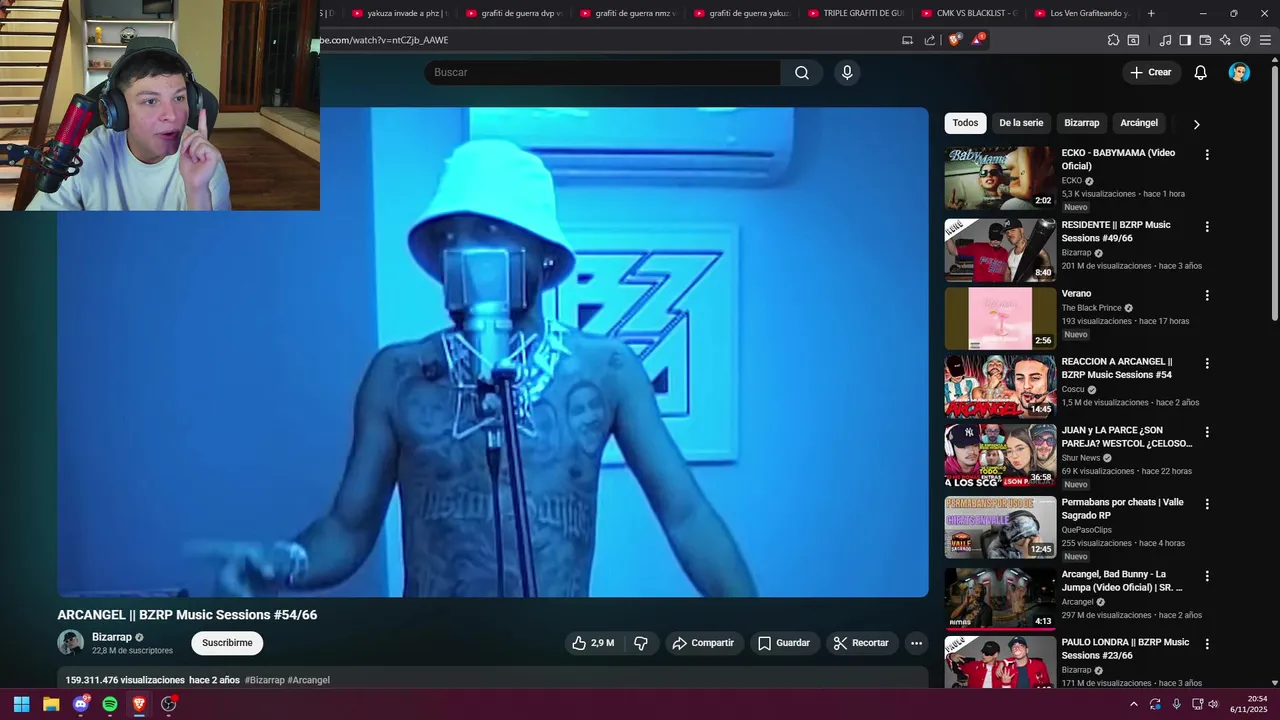The height and width of the screenshot is (720, 1280).
Task: Toggle browser sidebar panel
Action: pyautogui.click(x=1185, y=40)
